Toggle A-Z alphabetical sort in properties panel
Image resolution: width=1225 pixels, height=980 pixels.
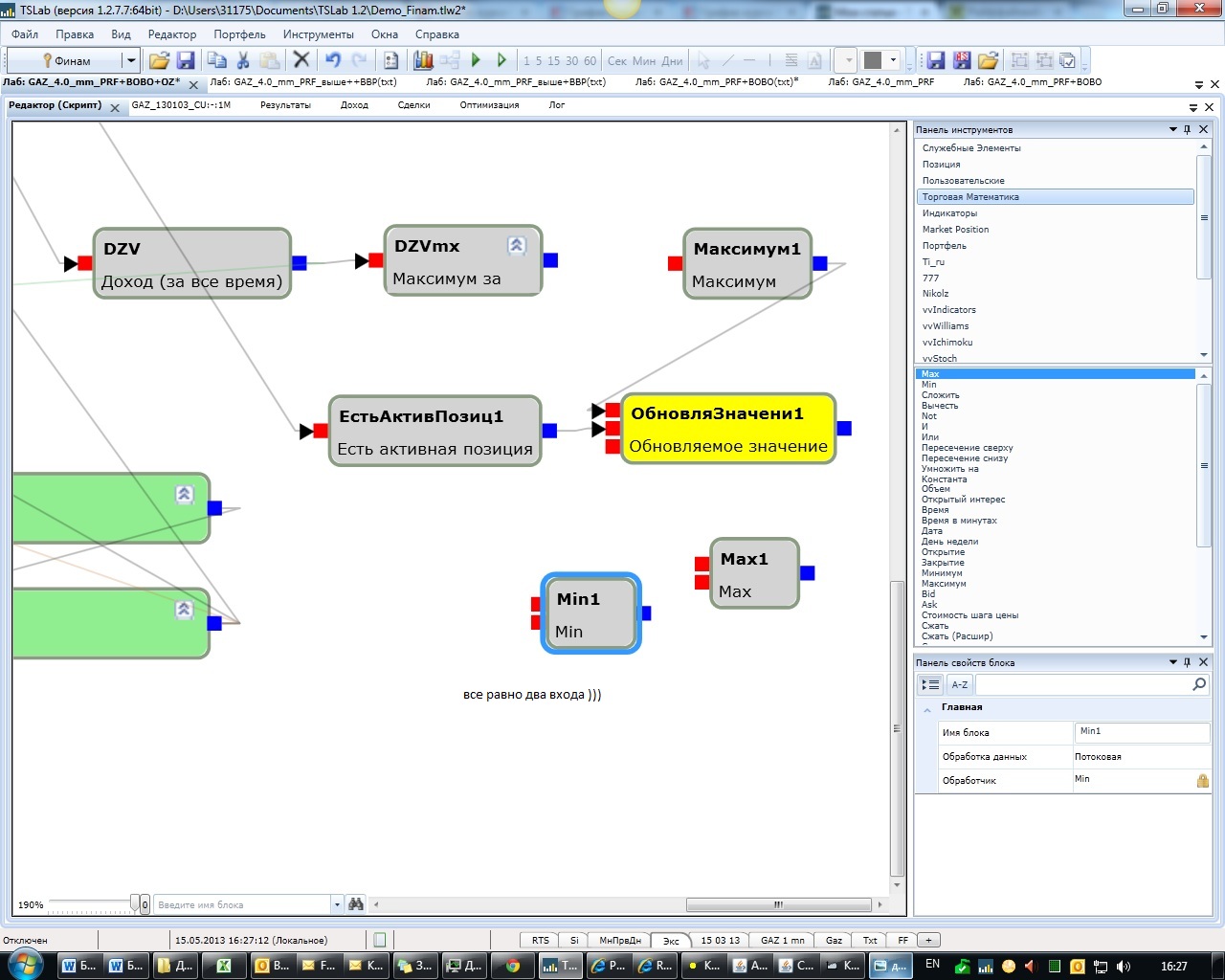click(959, 684)
